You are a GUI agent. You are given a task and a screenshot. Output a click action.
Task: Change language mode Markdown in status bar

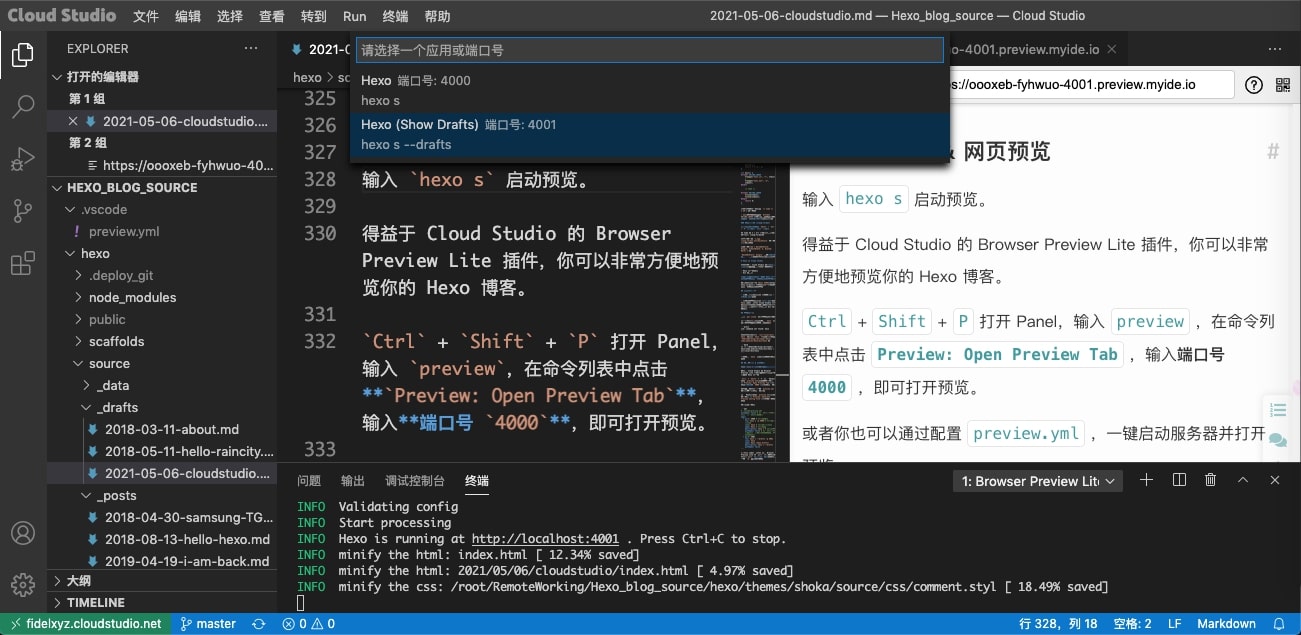[1226, 624]
